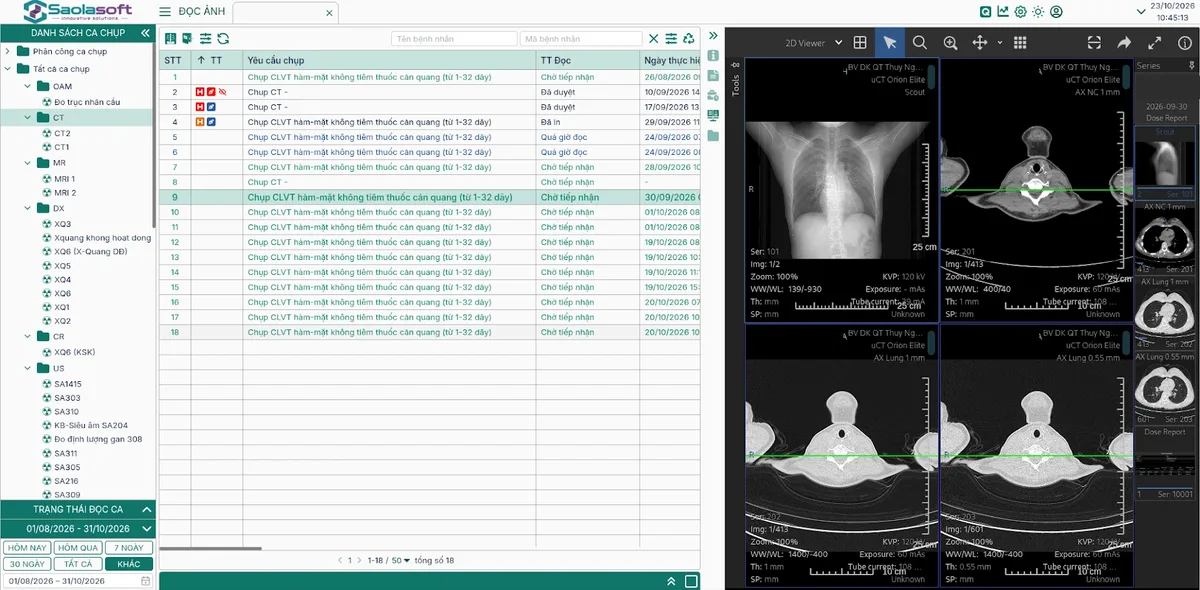Filter cases by 7 NGÀY button

pyautogui.click(x=129, y=547)
